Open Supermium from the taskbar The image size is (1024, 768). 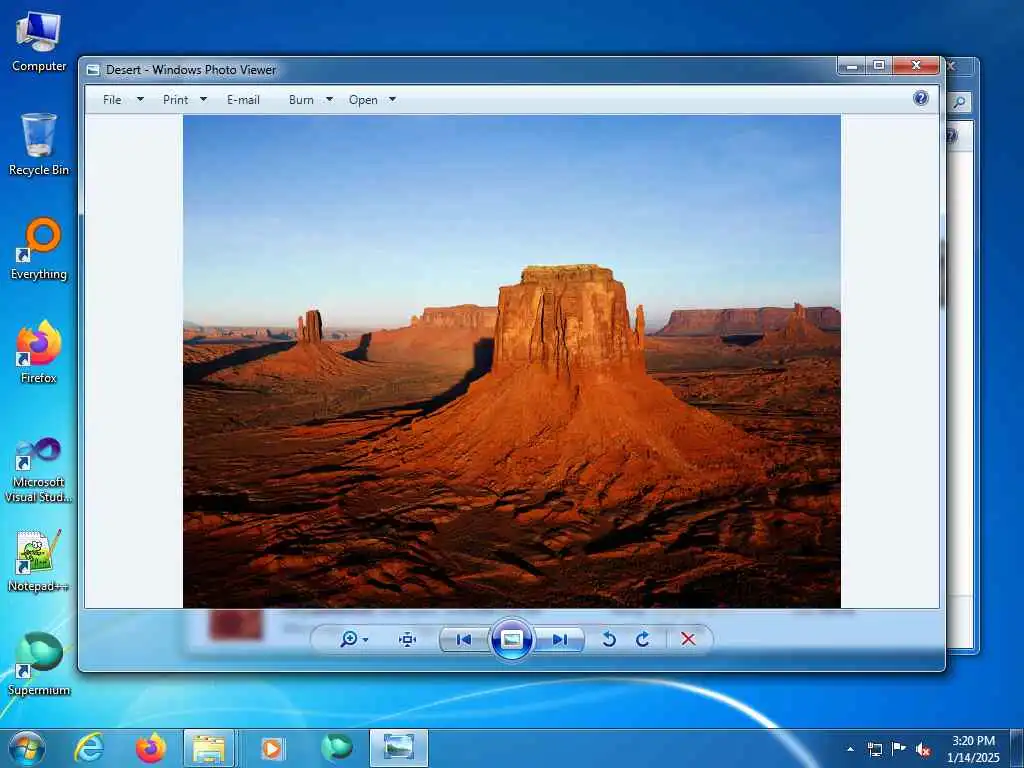337,748
